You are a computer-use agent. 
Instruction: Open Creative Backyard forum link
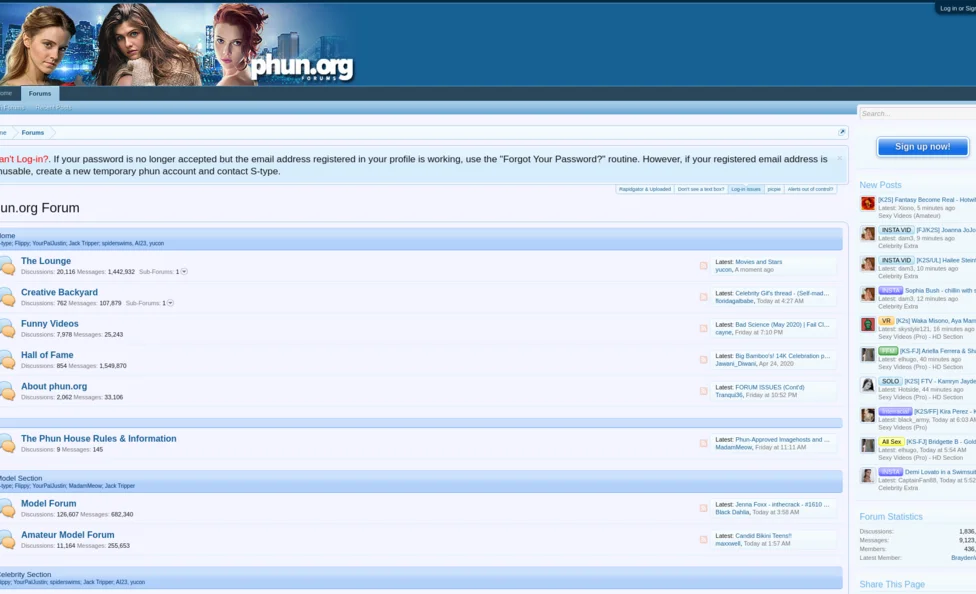point(59,292)
